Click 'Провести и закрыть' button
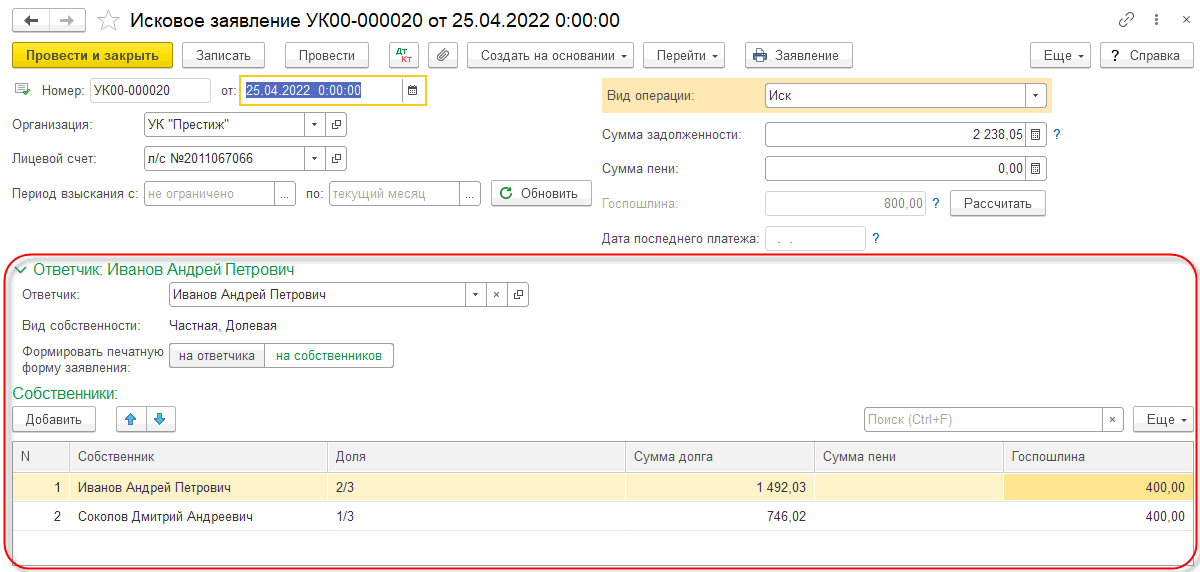 92,55
